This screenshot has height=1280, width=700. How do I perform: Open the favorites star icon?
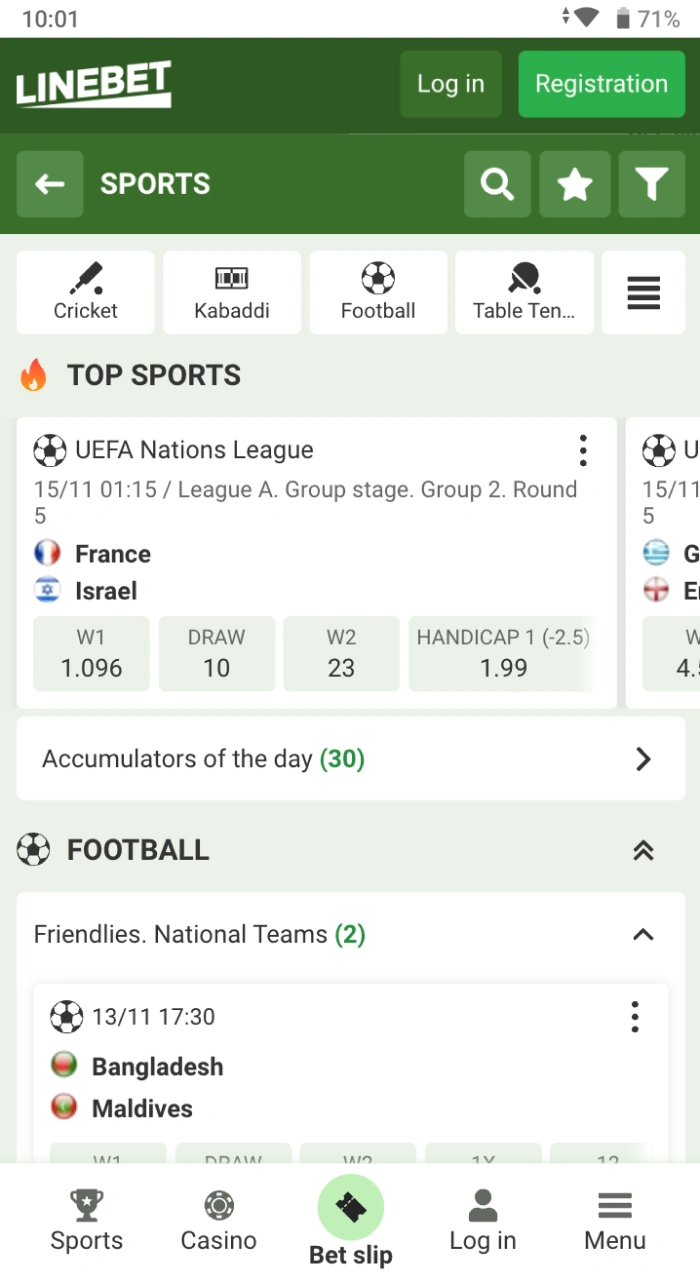574,184
